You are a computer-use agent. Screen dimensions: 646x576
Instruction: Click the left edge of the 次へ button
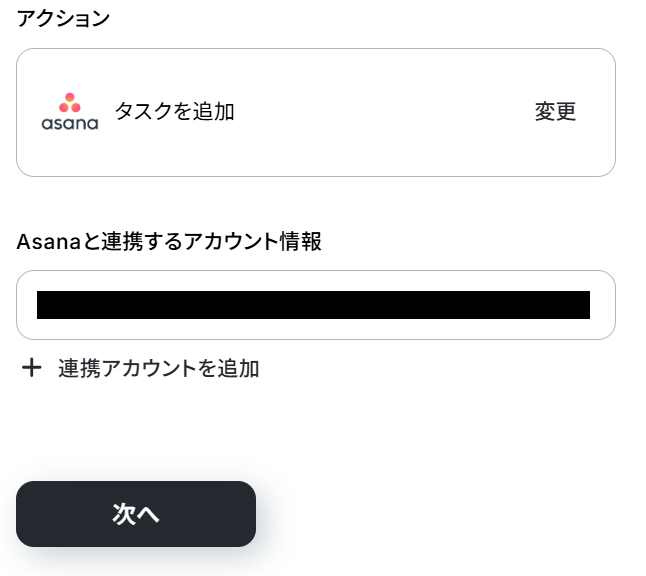(x=30, y=514)
